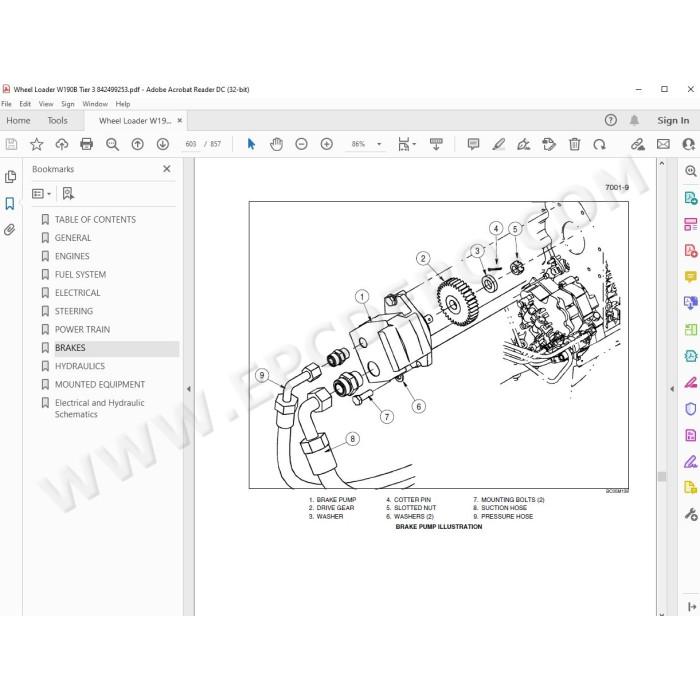The height and width of the screenshot is (700, 700).
Task: Switch to the Tools tab
Action: point(58,121)
